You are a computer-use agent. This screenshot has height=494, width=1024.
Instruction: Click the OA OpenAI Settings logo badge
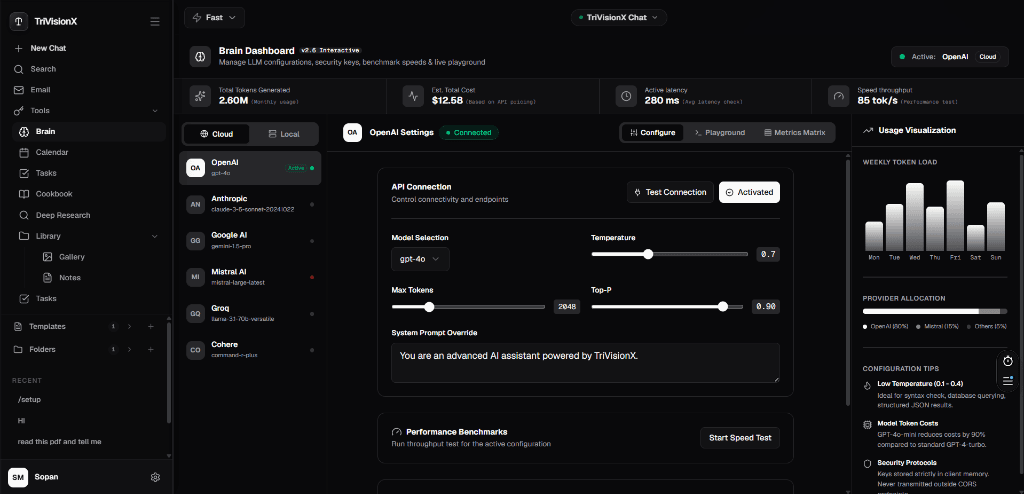[x=353, y=133]
